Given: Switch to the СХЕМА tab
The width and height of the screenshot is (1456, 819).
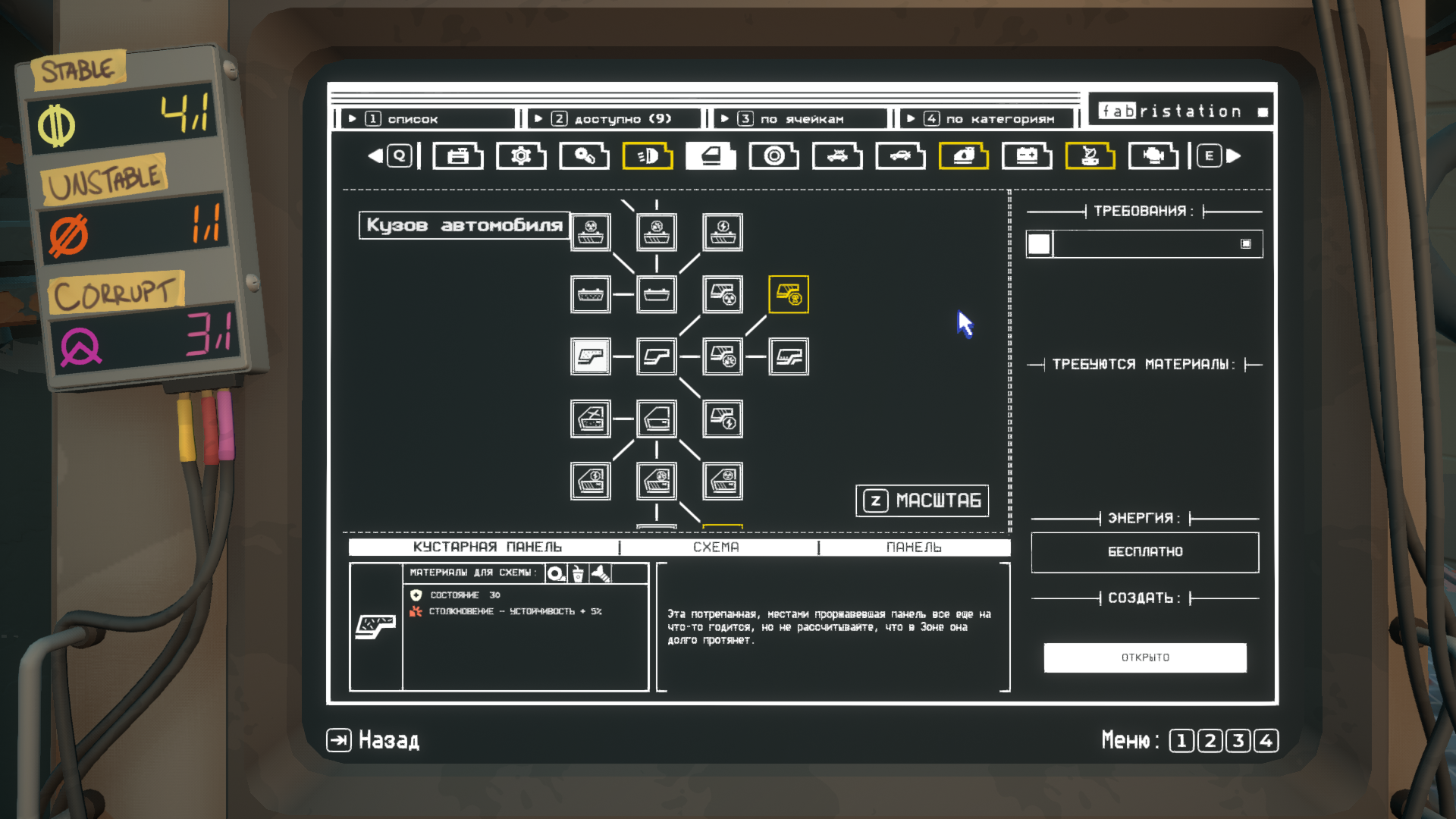Looking at the screenshot, I should pyautogui.click(x=716, y=548).
